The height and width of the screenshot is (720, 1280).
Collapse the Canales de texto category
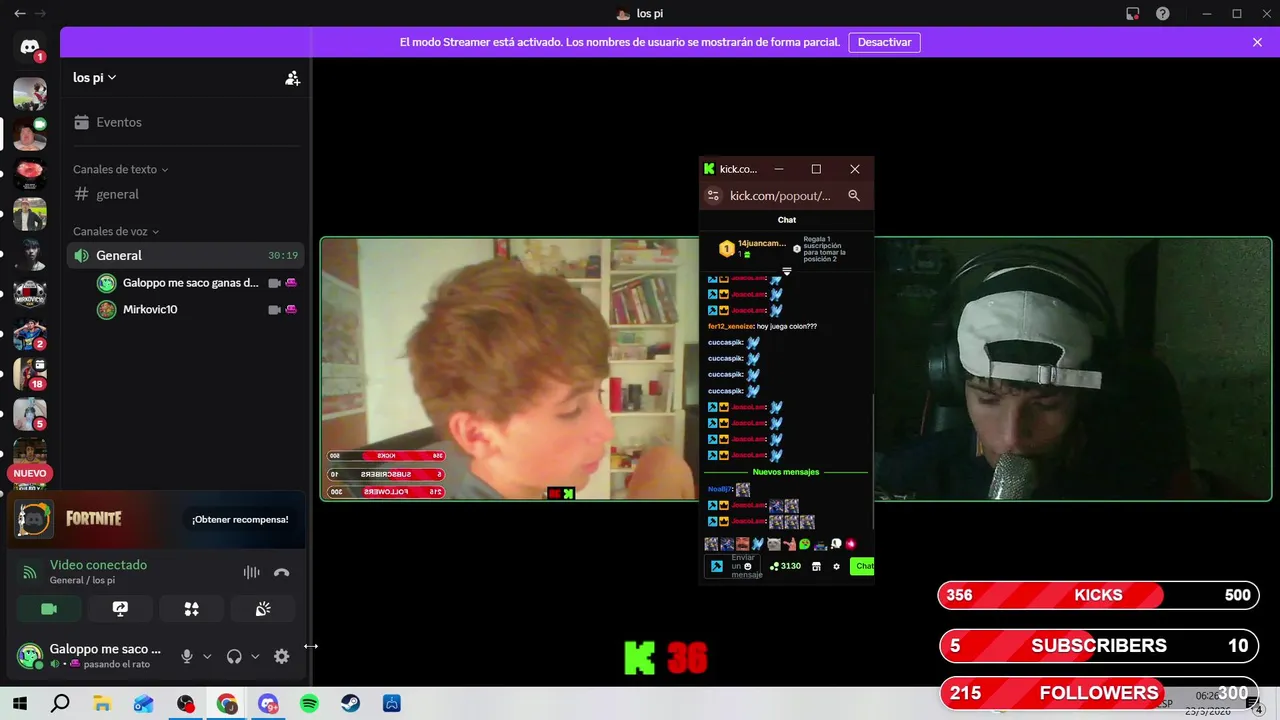tap(120, 169)
